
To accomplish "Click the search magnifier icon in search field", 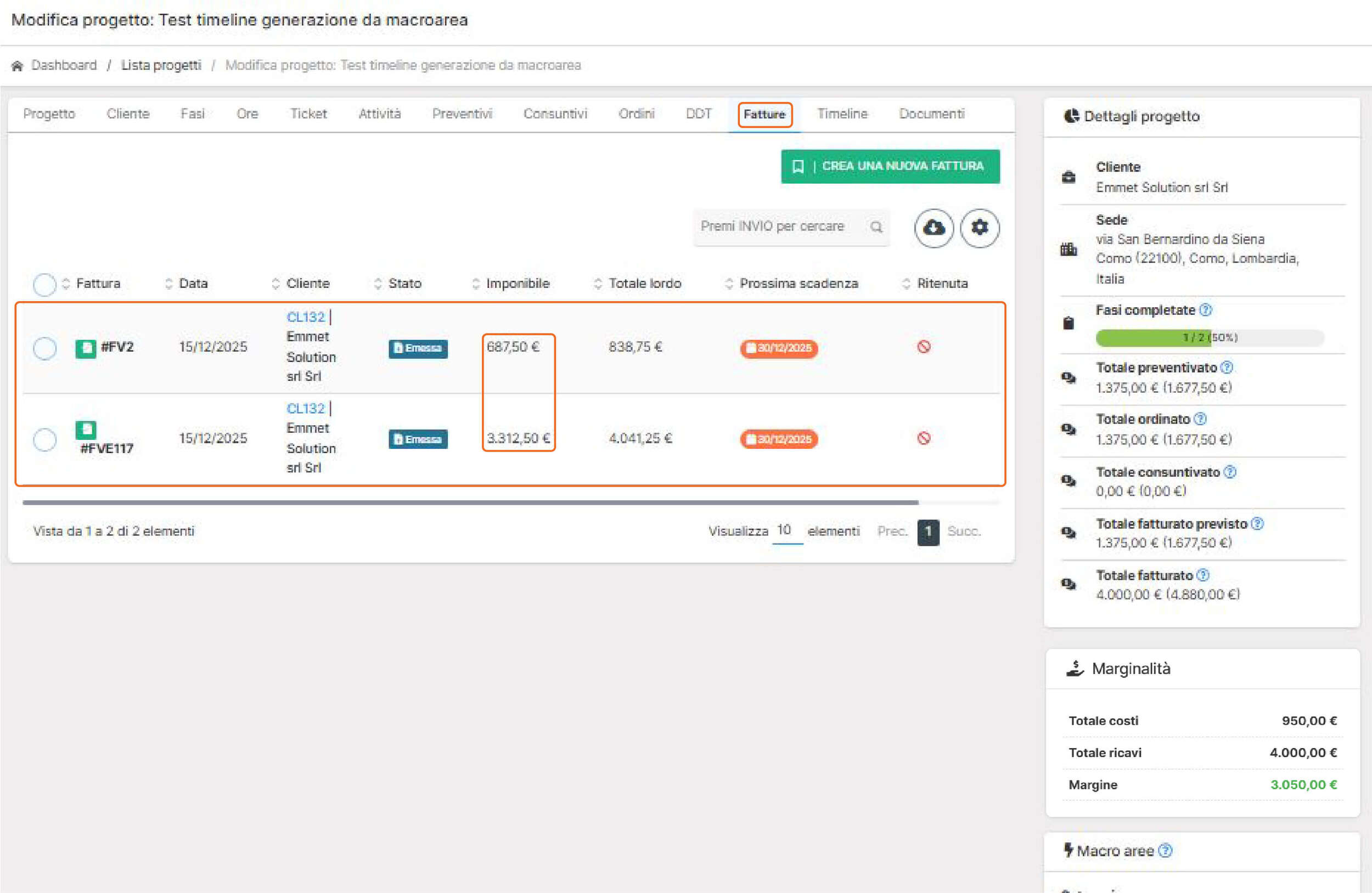I will point(876,227).
